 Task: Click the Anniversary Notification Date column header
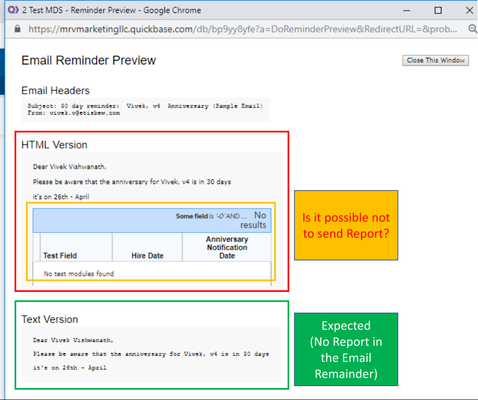[227, 247]
